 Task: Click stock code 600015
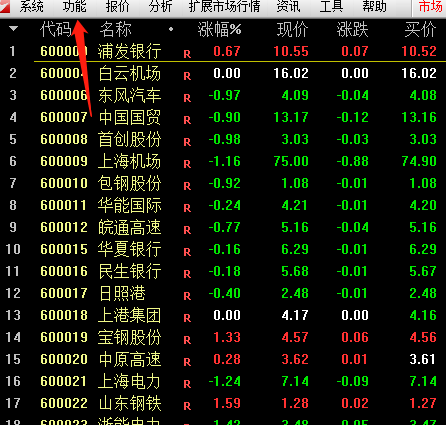[x=64, y=249]
